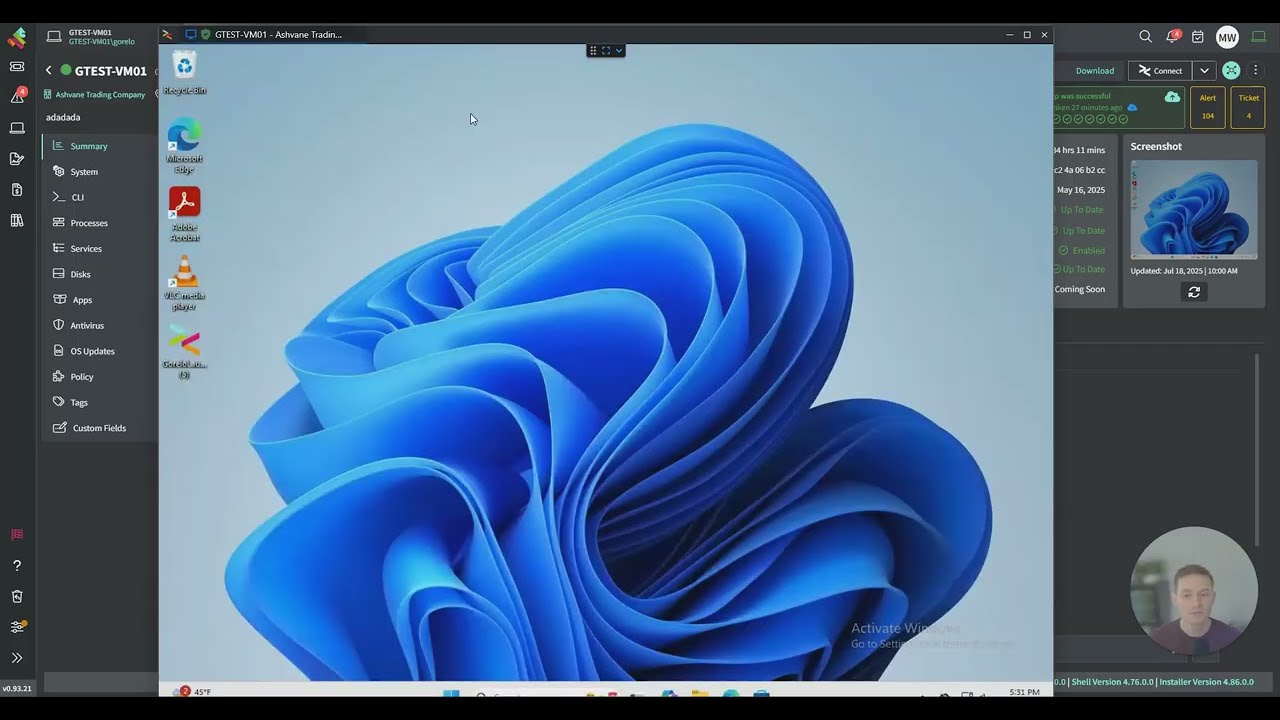Open the settings sliders icon in left rail
The height and width of the screenshot is (720, 1280).
17,627
